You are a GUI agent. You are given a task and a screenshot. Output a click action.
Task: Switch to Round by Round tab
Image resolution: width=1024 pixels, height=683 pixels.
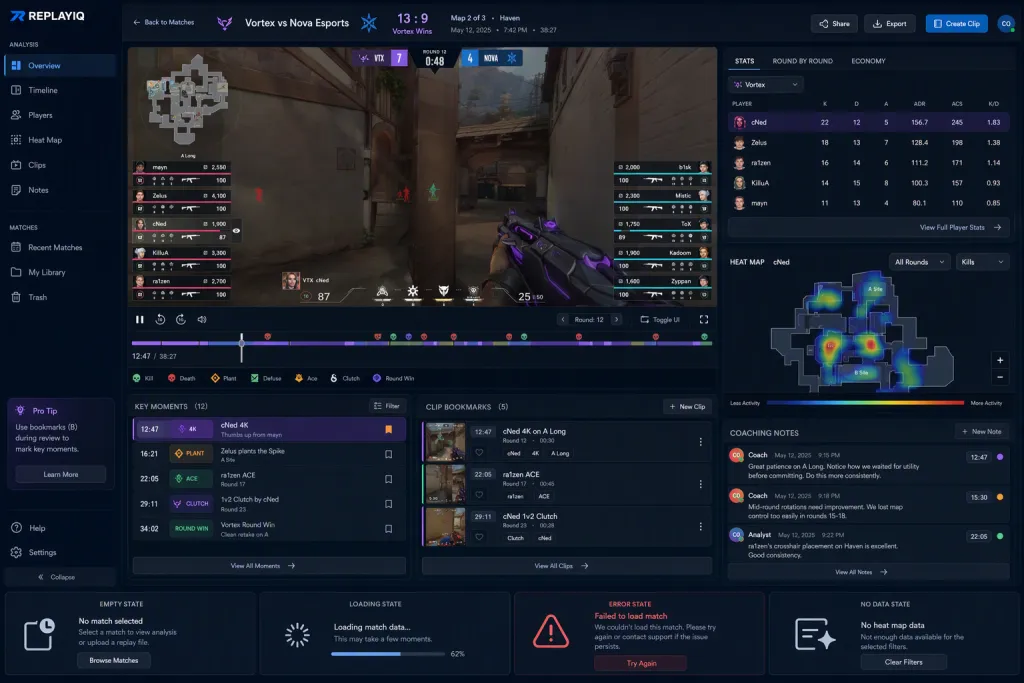click(x=802, y=61)
